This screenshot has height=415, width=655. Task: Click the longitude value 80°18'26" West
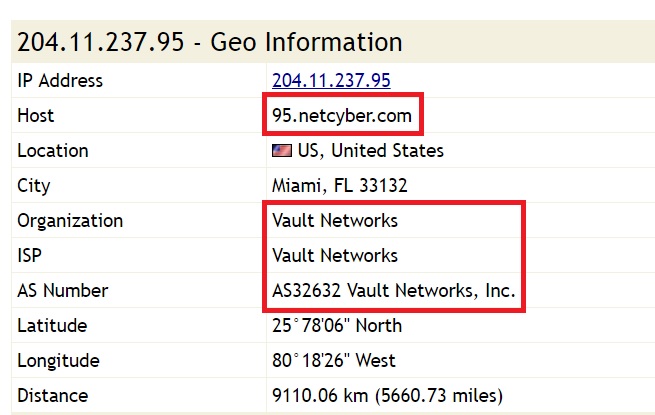pyautogui.click(x=334, y=361)
